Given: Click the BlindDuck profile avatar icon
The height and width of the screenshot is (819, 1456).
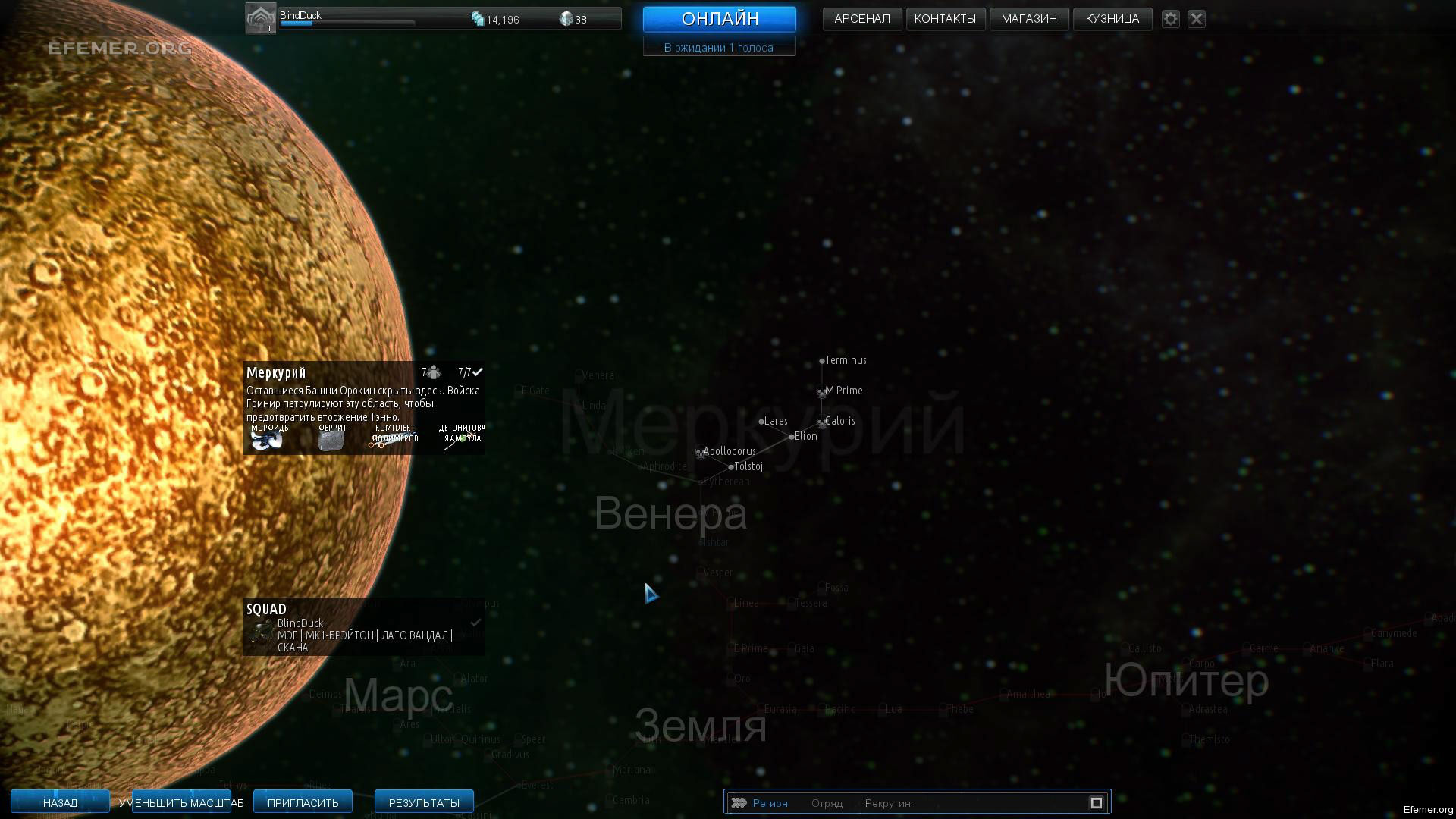Looking at the screenshot, I should pyautogui.click(x=260, y=18).
